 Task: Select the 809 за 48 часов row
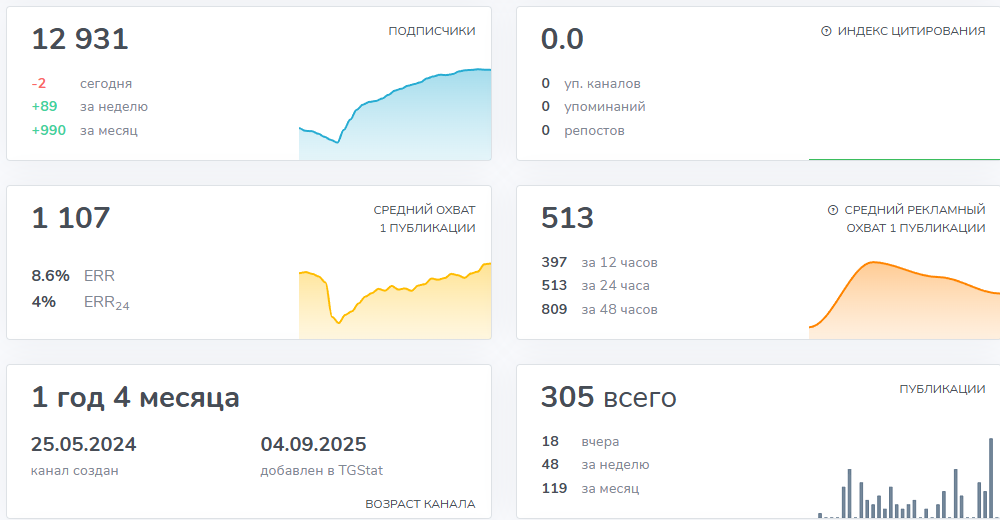coord(599,309)
